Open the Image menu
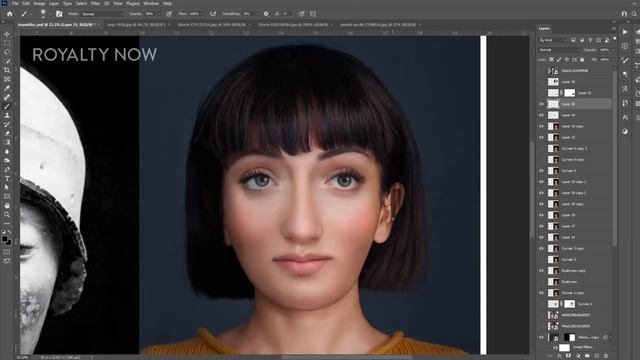 pyautogui.click(x=39, y=3)
